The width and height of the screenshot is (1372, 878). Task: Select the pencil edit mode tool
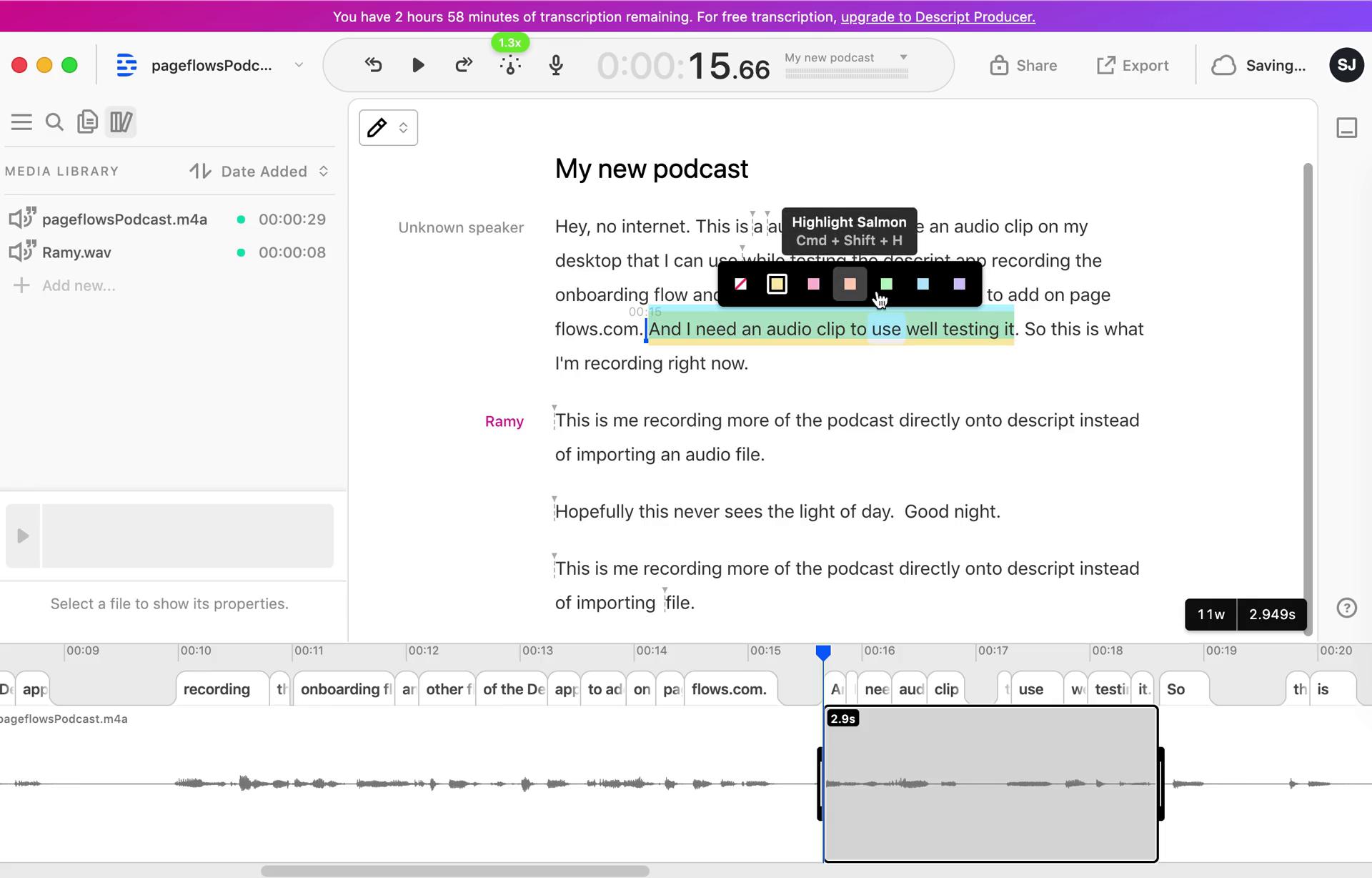pyautogui.click(x=377, y=128)
